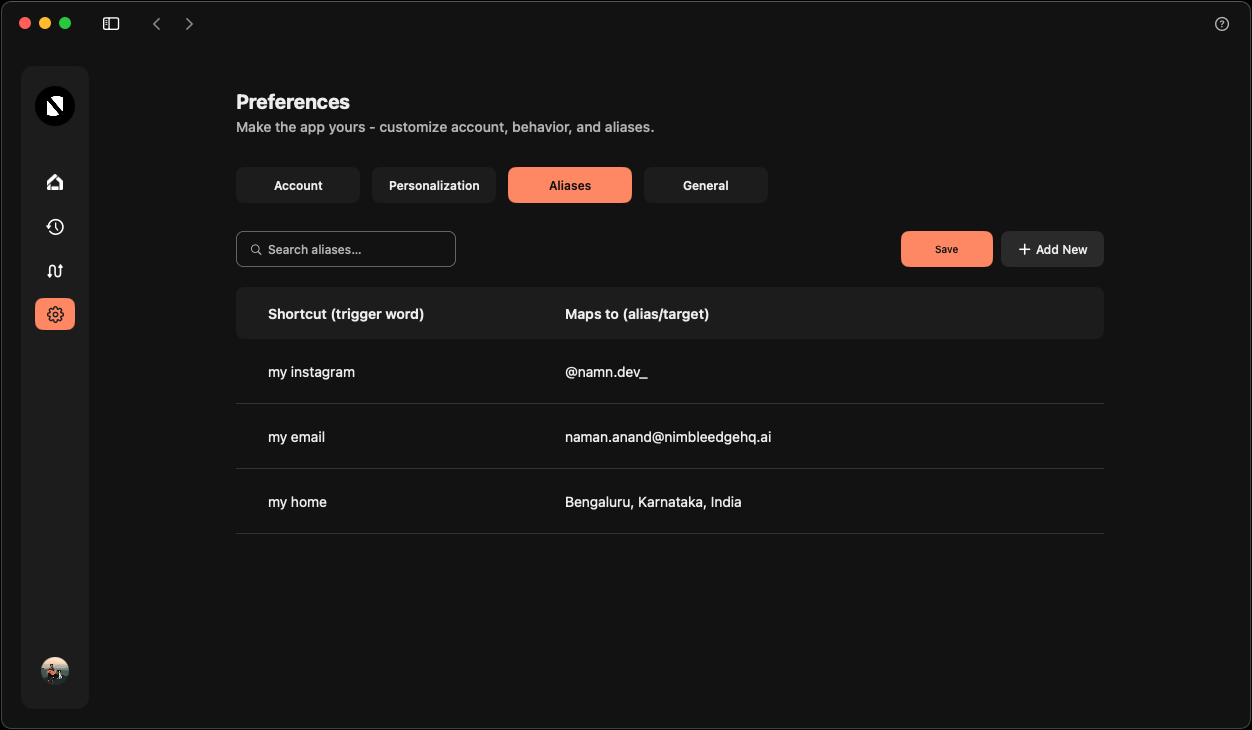Open the help question mark icon
The width and height of the screenshot is (1252, 730).
coord(1221,24)
